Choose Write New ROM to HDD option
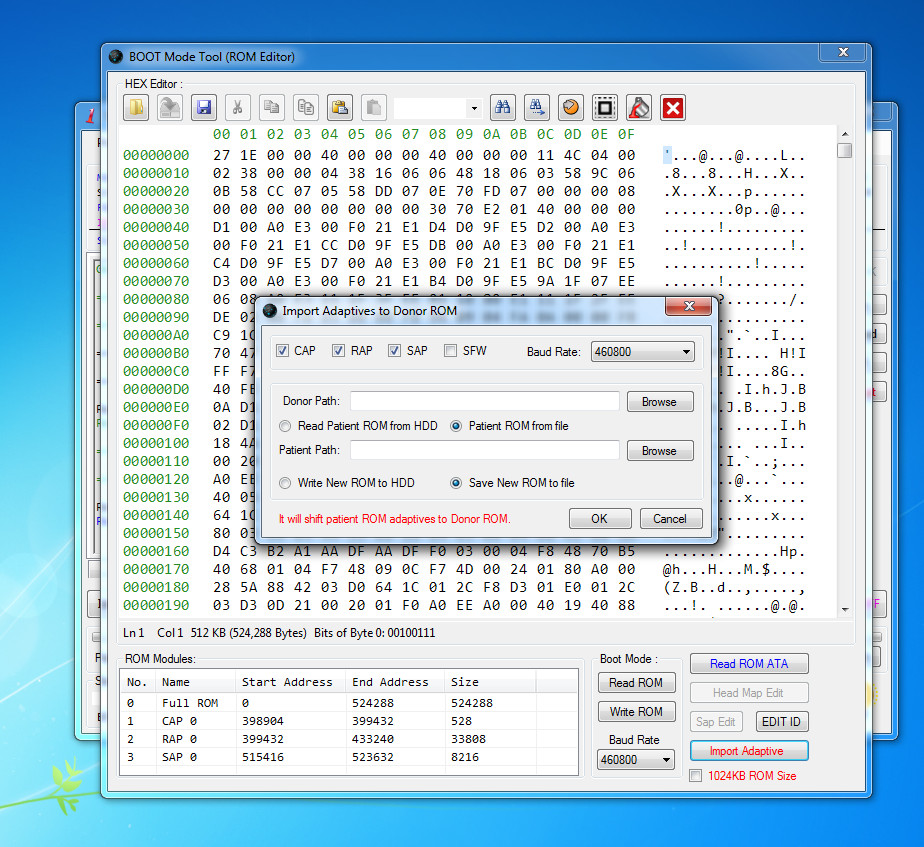This screenshot has height=847, width=924. tap(285, 483)
